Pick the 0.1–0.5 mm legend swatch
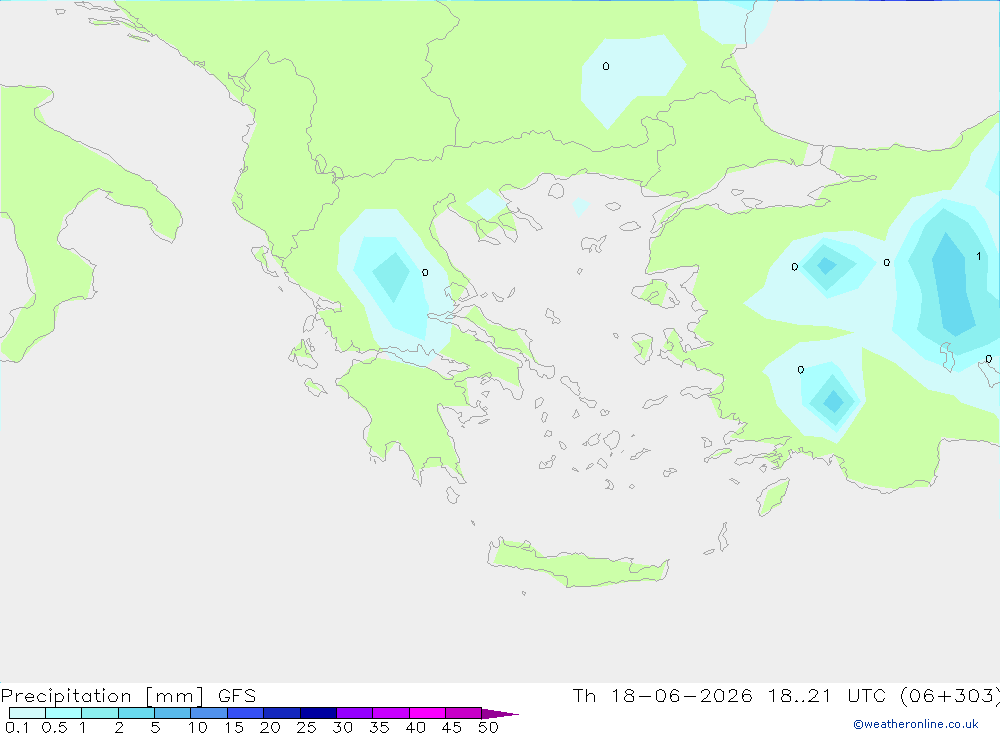1000x733 pixels. click(27, 713)
